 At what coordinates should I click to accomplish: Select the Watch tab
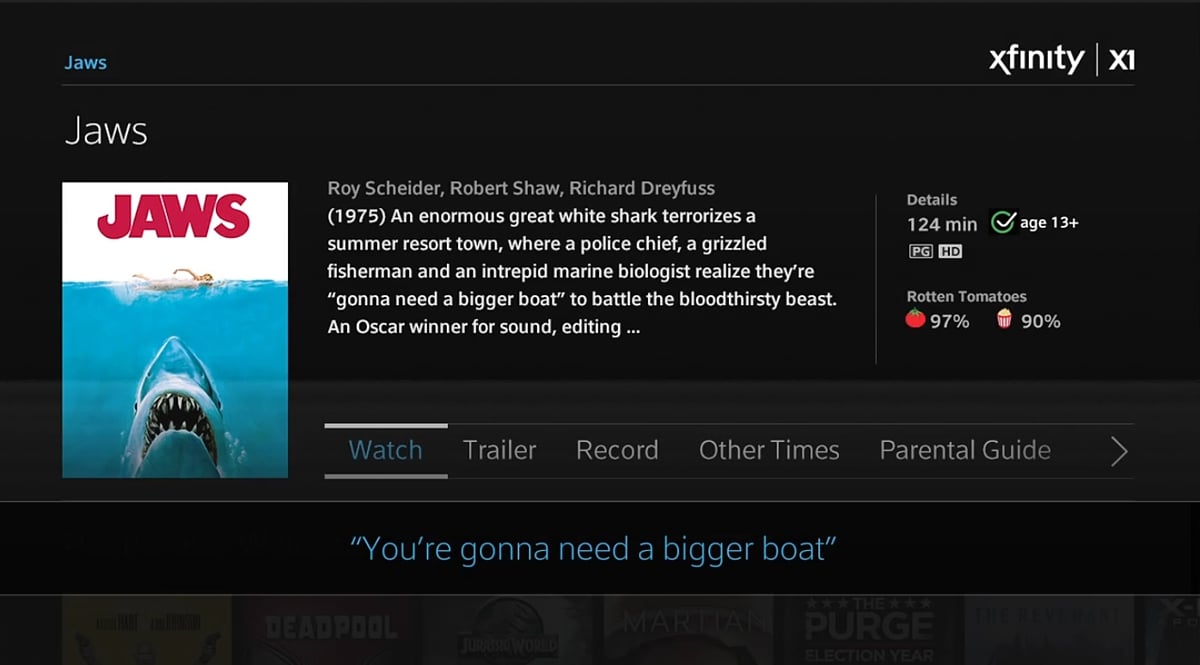[385, 450]
